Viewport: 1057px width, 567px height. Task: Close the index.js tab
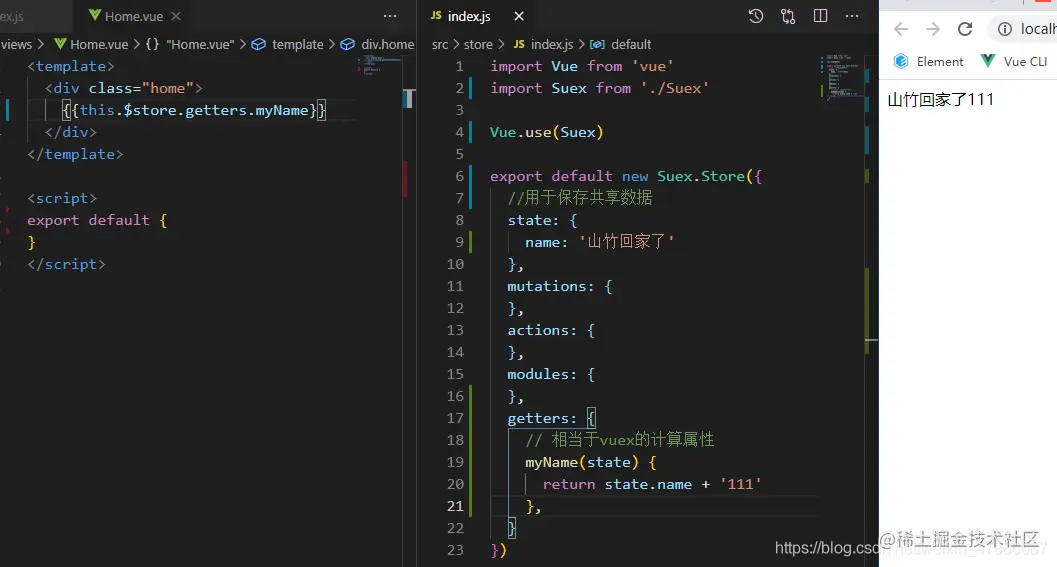pyautogui.click(x=519, y=16)
